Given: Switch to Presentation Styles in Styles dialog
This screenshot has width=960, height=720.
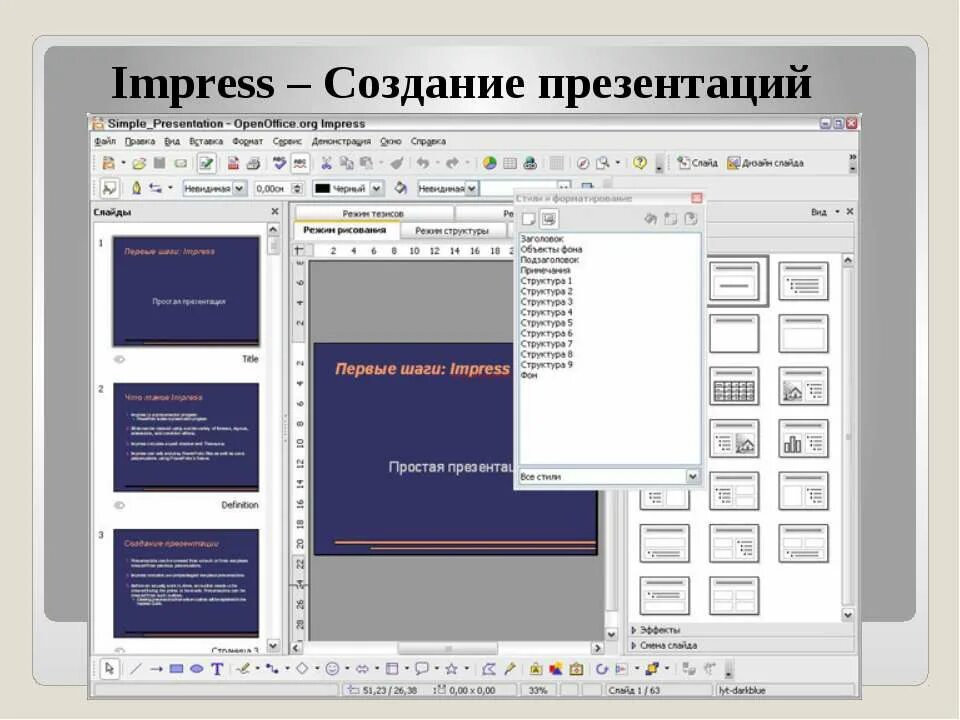Looking at the screenshot, I should tap(549, 219).
